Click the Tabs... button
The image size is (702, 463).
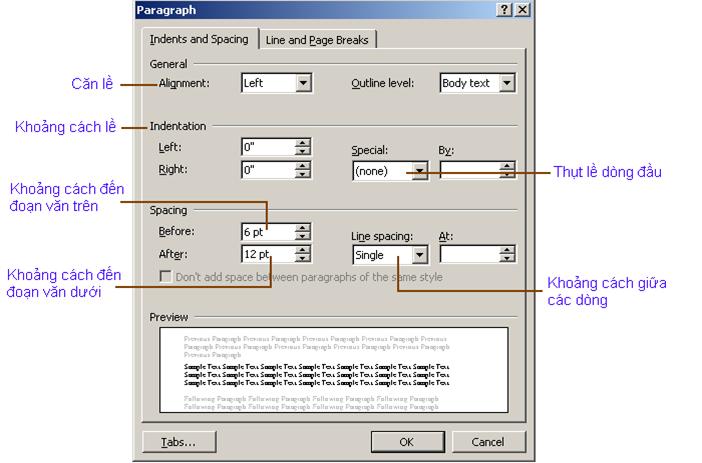coord(179,442)
